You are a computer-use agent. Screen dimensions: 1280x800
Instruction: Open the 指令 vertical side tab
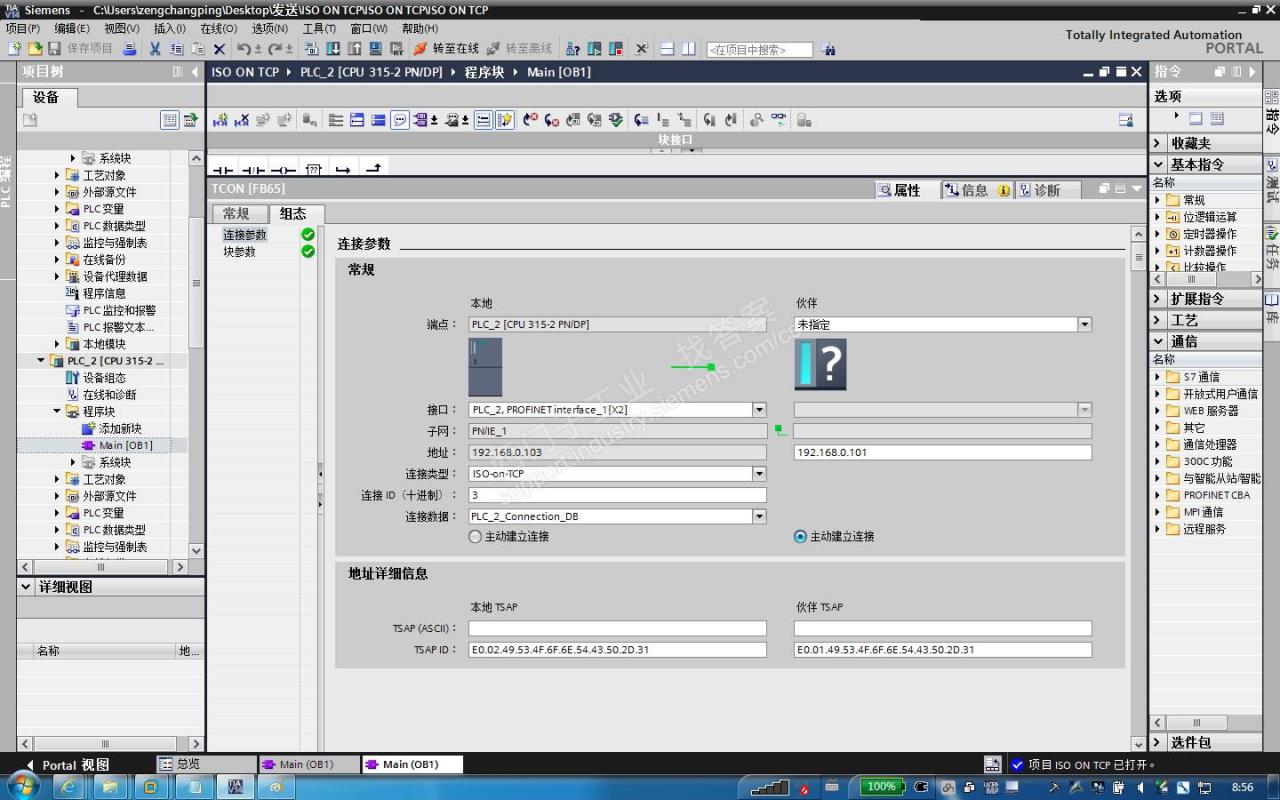(1272, 112)
